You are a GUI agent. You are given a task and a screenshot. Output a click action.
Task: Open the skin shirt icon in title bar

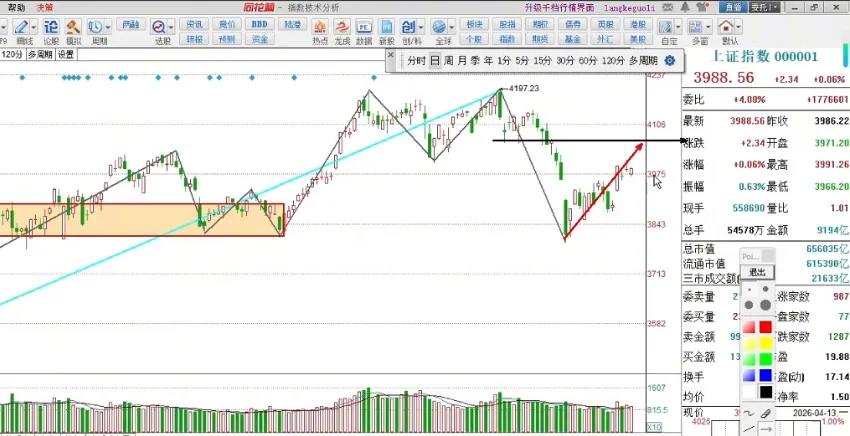(703, 7)
